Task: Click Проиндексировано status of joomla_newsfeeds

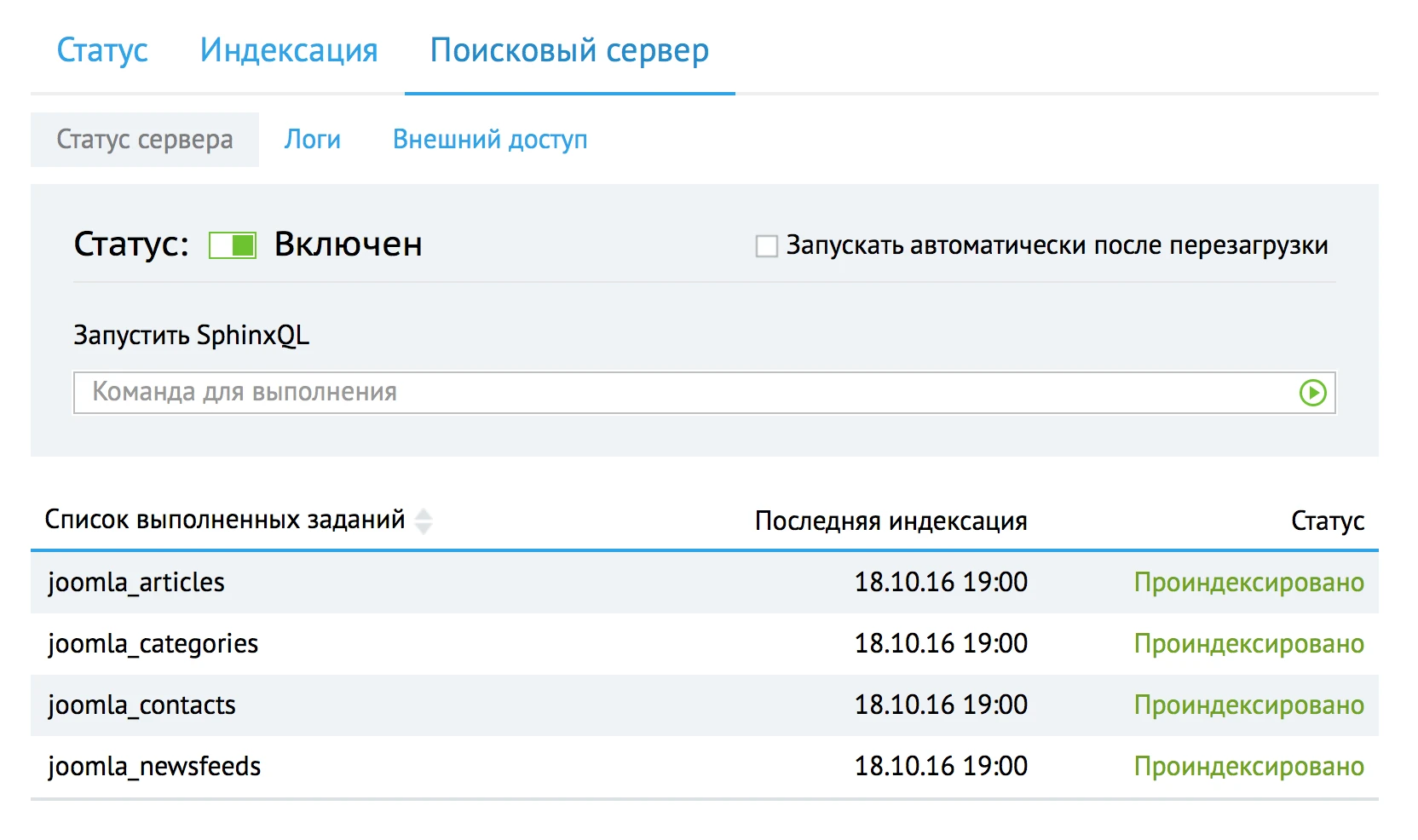Action: point(1248,767)
